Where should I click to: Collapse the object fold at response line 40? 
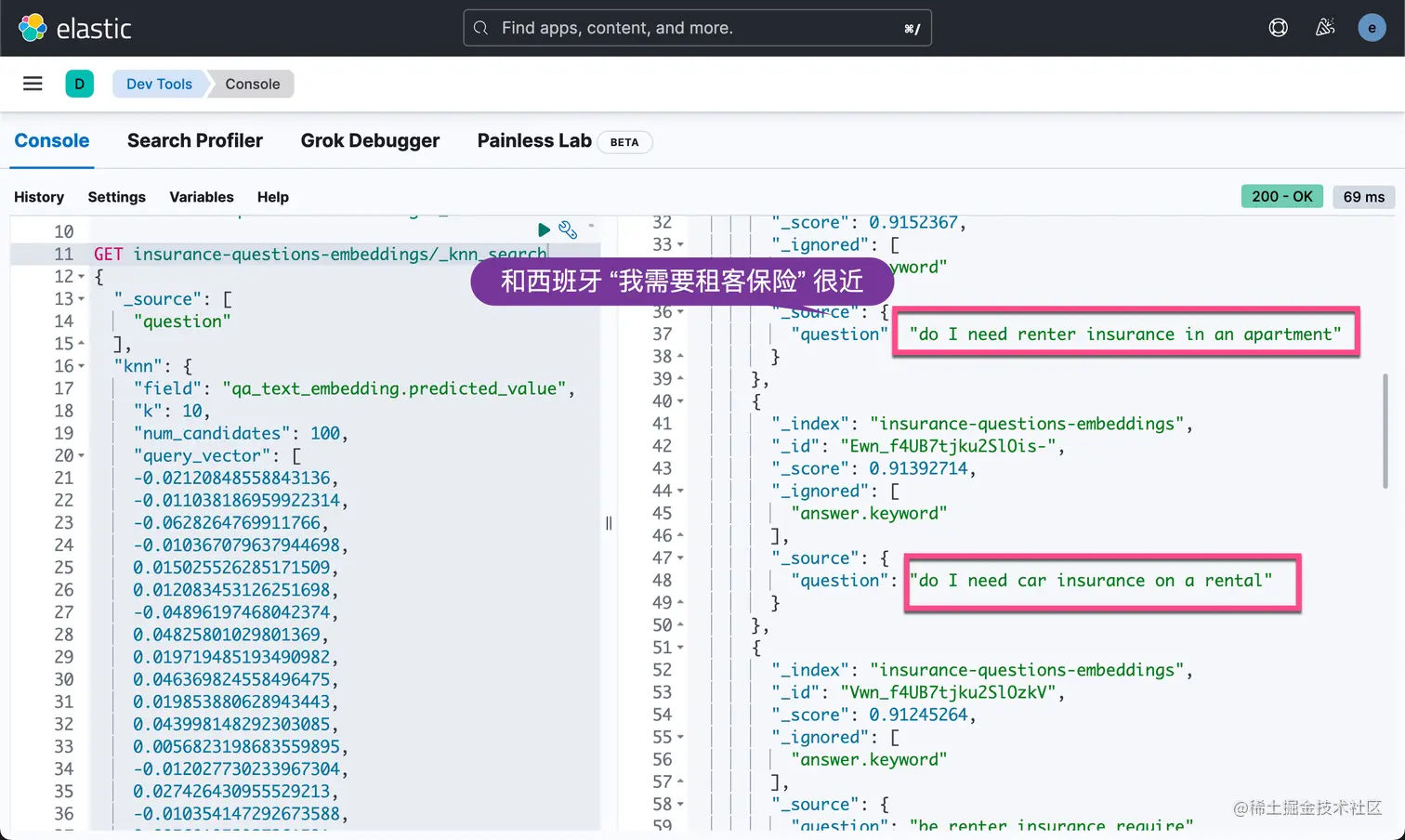680,401
